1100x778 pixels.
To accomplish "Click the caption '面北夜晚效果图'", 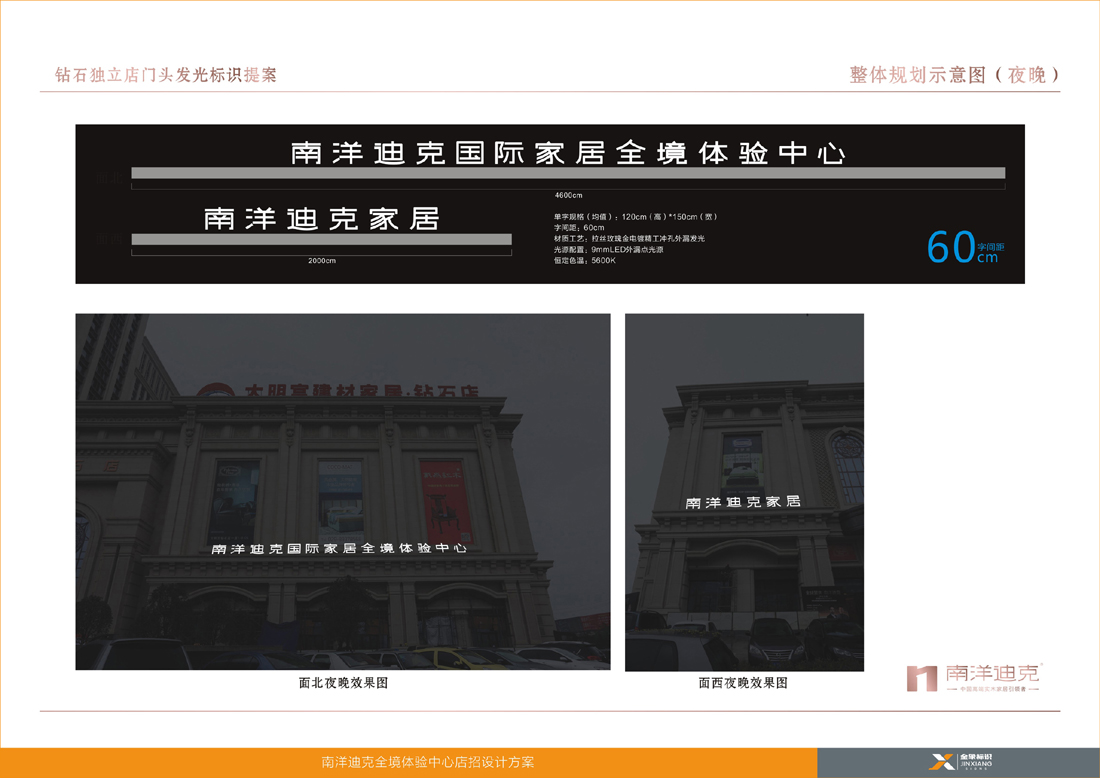I will click(343, 683).
